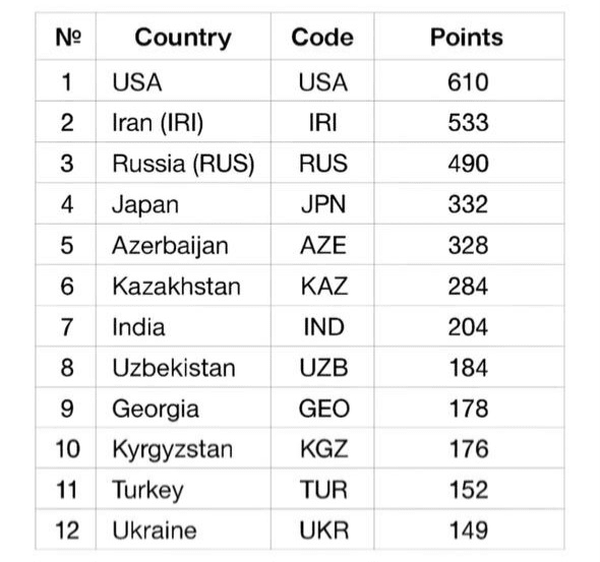This screenshot has height=562, width=600.
Task: Click the Country column header
Action: coord(182,38)
